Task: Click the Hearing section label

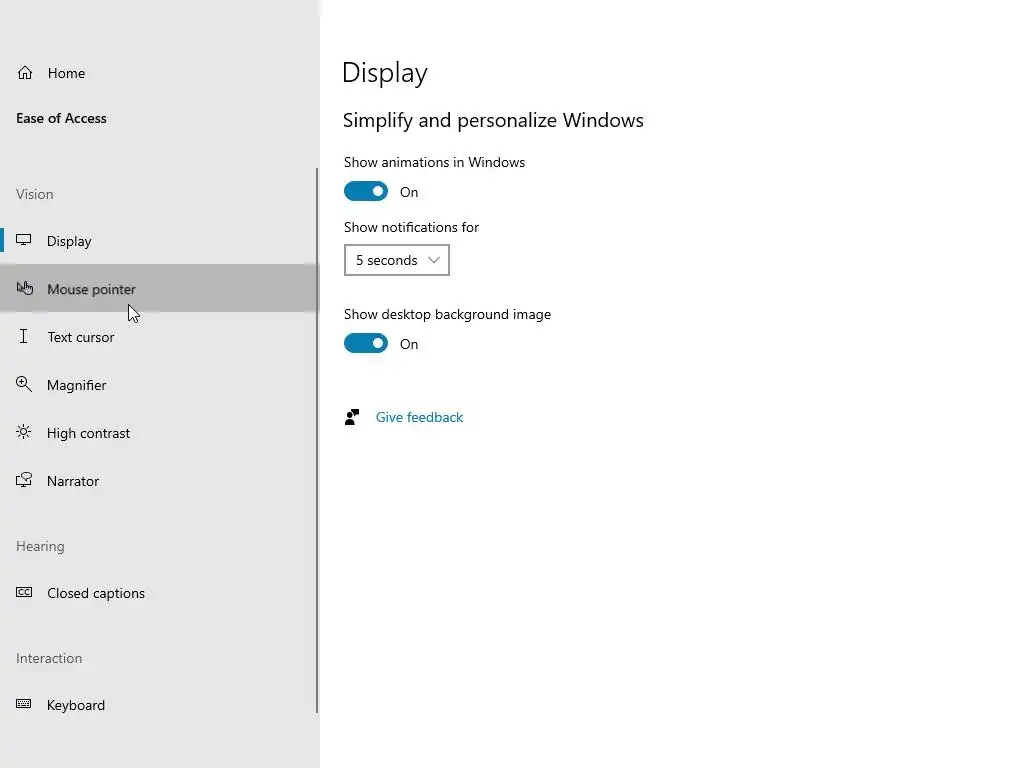Action: click(40, 546)
